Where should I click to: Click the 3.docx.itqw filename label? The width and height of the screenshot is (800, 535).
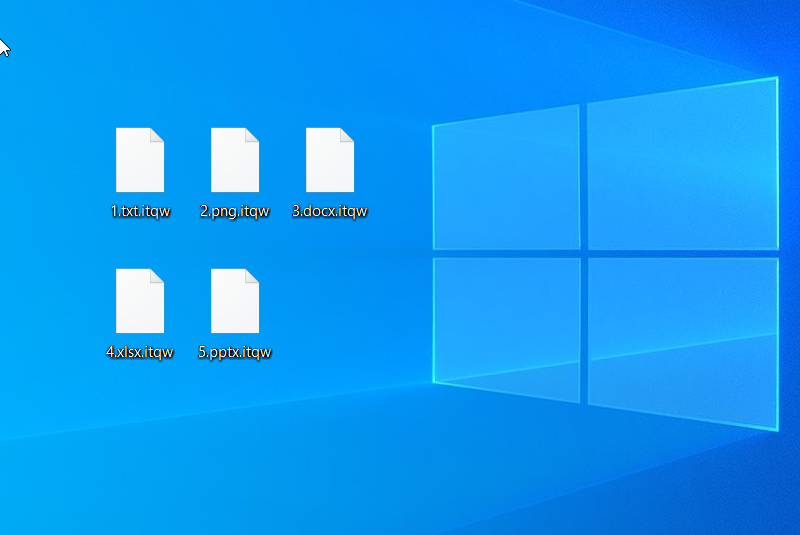point(330,211)
